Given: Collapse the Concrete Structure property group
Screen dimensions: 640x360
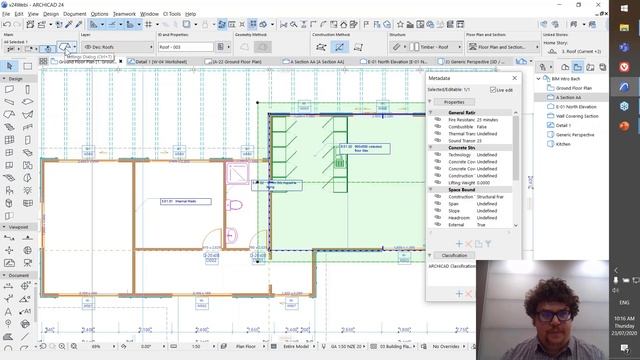Looking at the screenshot, I should 431,147.
